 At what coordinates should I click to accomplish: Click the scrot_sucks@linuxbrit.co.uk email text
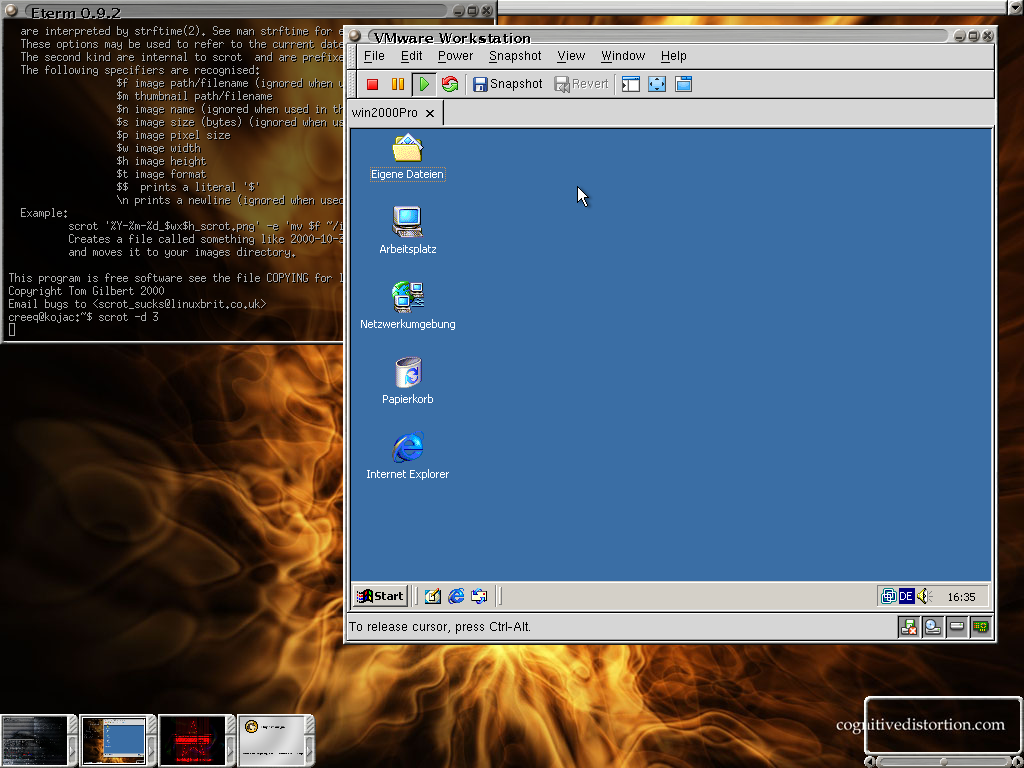pyautogui.click(x=180, y=304)
